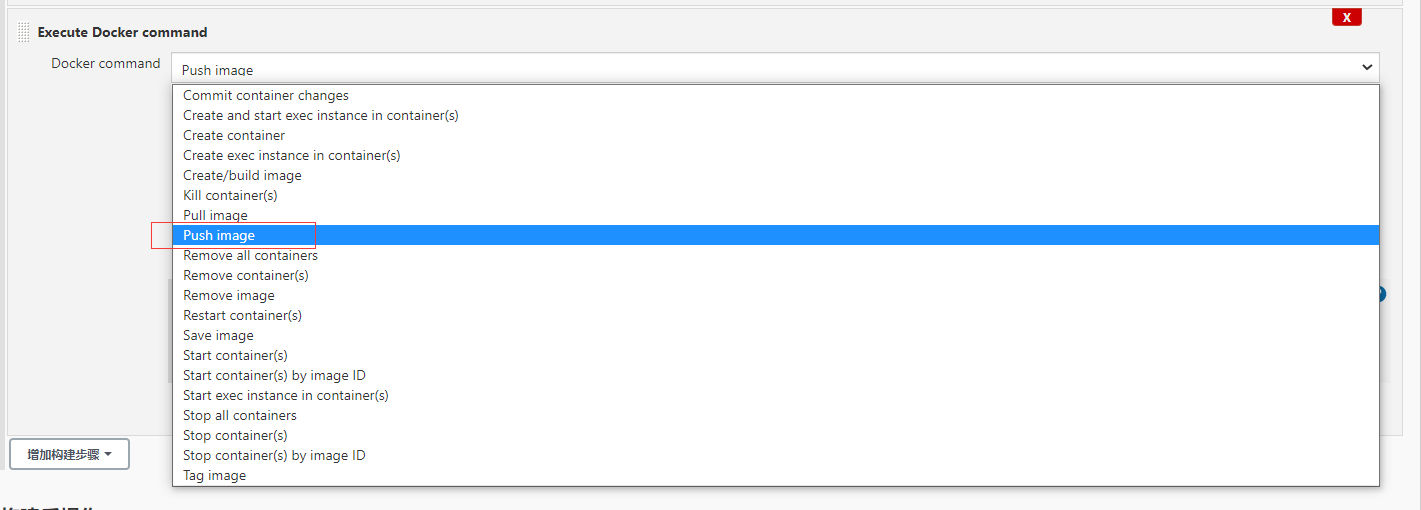Open the 增加构建步骤 dropdown button
The image size is (1421, 510).
click(69, 454)
